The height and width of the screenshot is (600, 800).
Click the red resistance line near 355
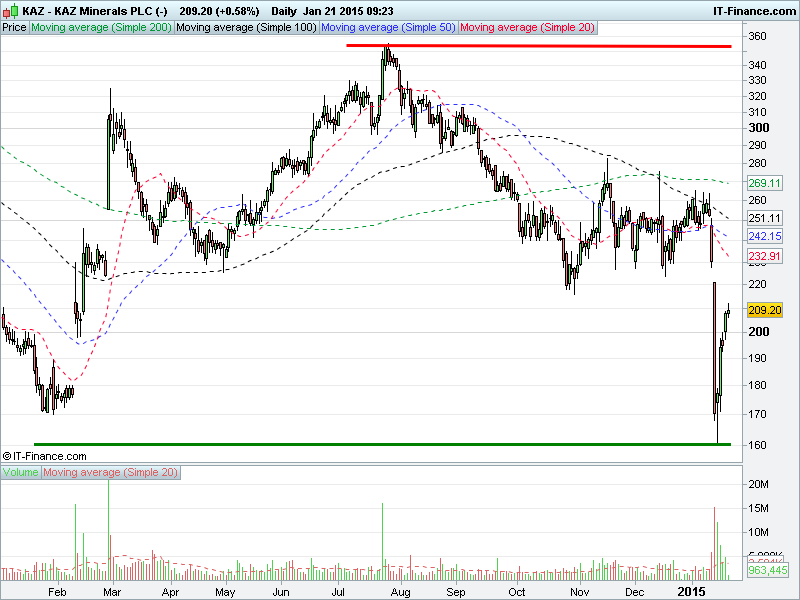[538, 46]
